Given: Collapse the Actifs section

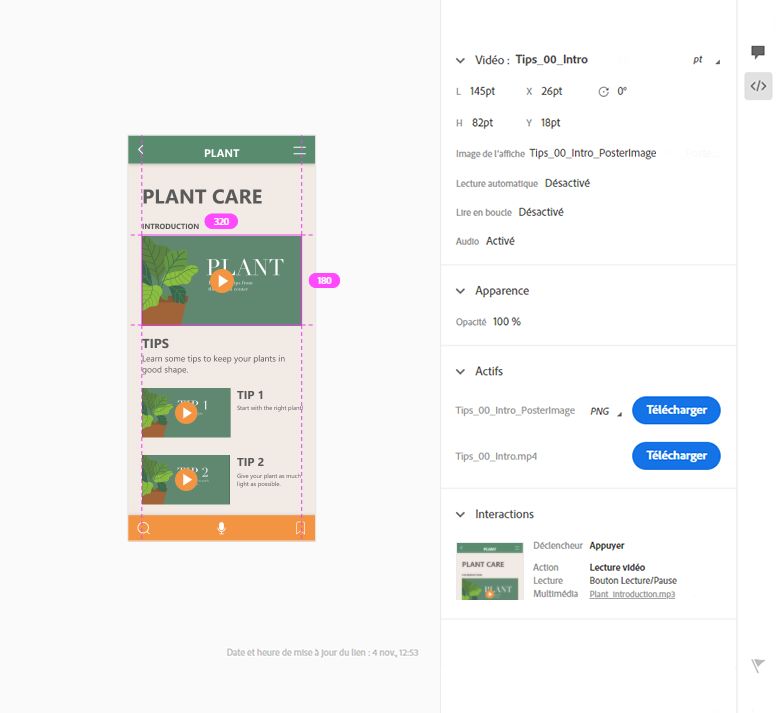Looking at the screenshot, I should tap(460, 372).
